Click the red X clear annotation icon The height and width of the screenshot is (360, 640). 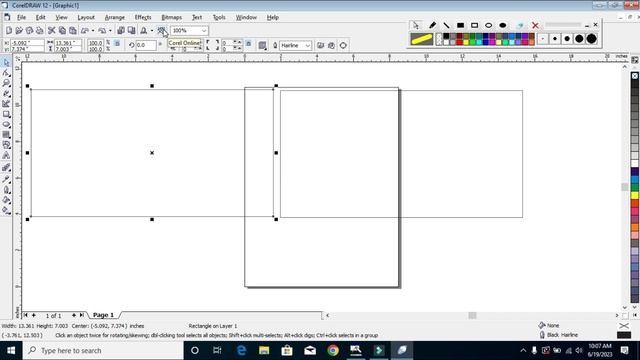click(x=535, y=25)
